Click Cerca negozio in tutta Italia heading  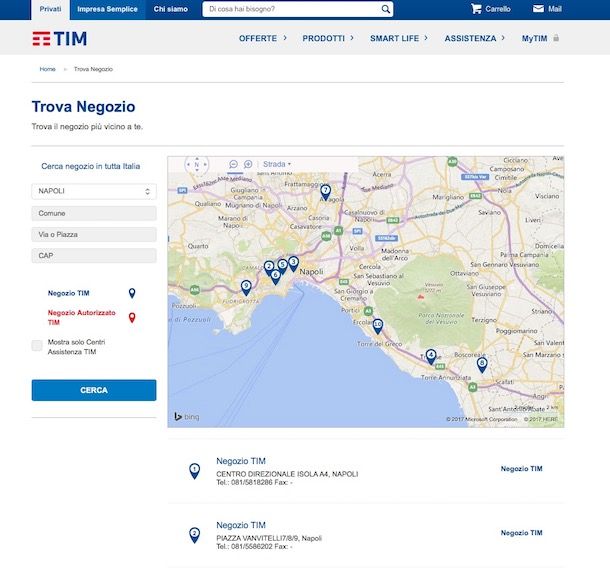[x=91, y=166]
